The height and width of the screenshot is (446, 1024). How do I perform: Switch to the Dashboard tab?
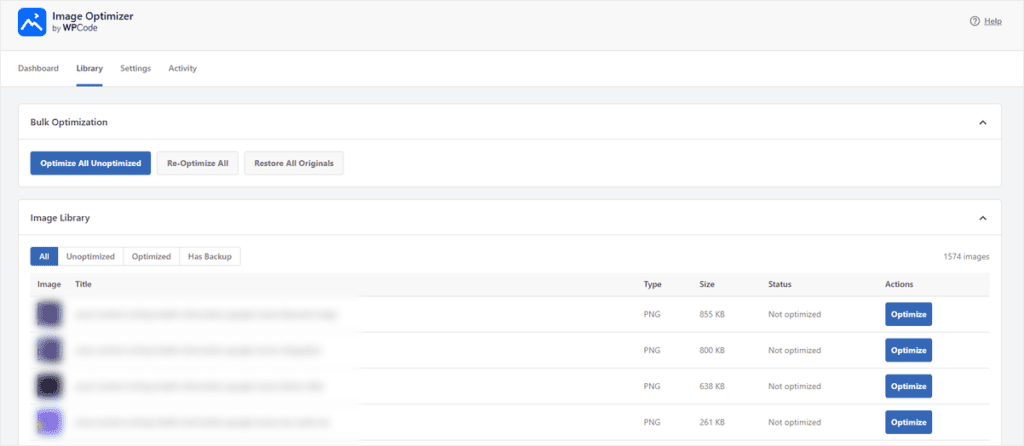click(38, 68)
